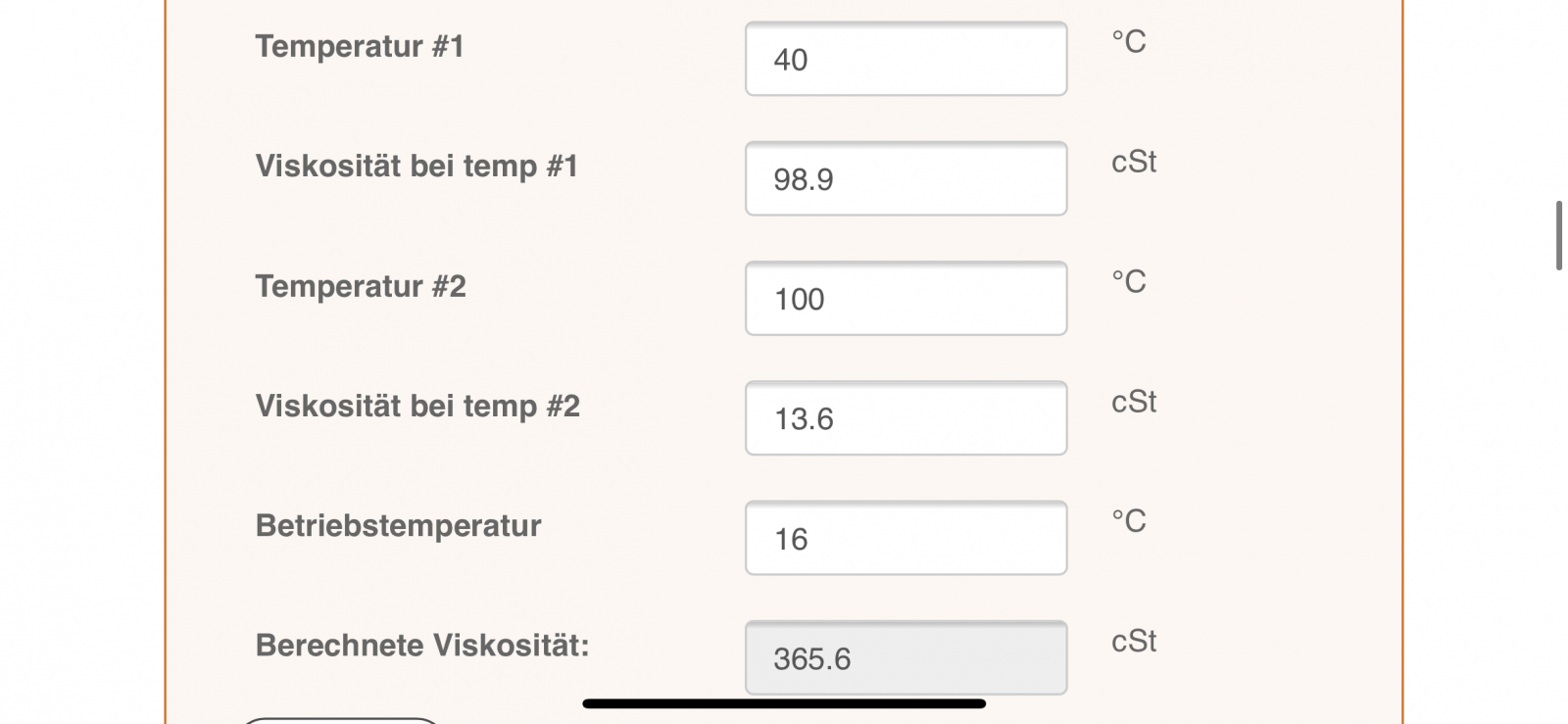Viewport: 1568px width, 724px height.
Task: Click the Betriebstemperatur label
Action: click(398, 525)
